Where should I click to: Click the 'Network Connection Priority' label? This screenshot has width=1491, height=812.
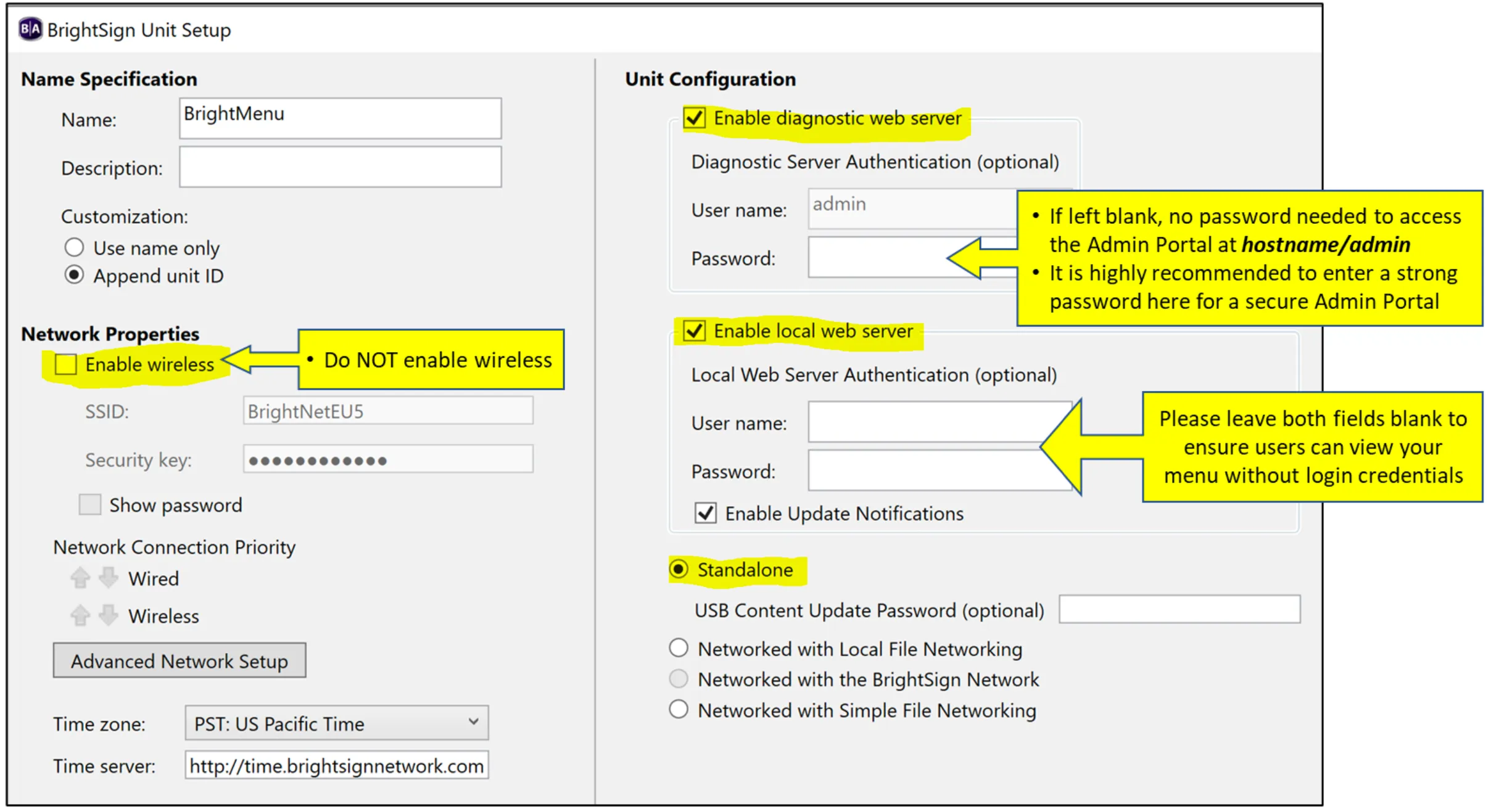pos(175,547)
